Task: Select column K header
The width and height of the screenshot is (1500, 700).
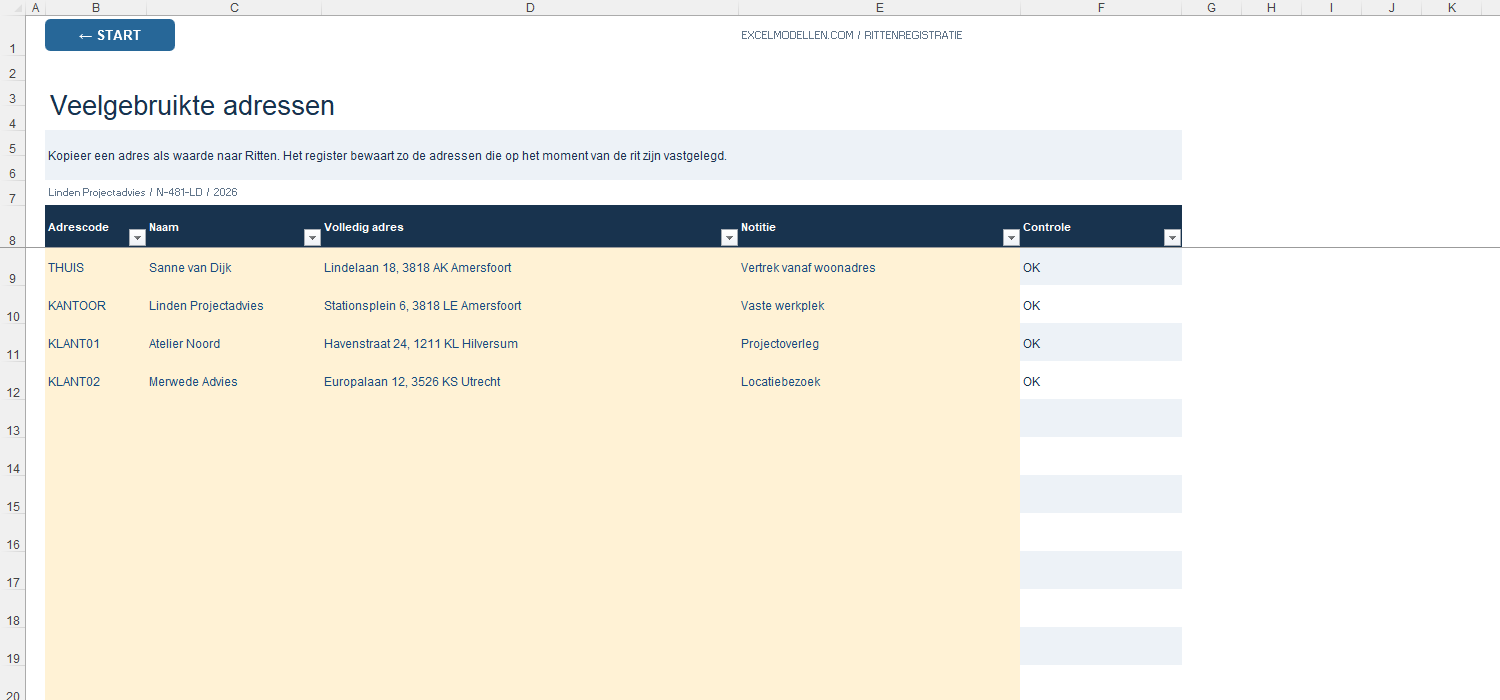Action: click(1452, 8)
